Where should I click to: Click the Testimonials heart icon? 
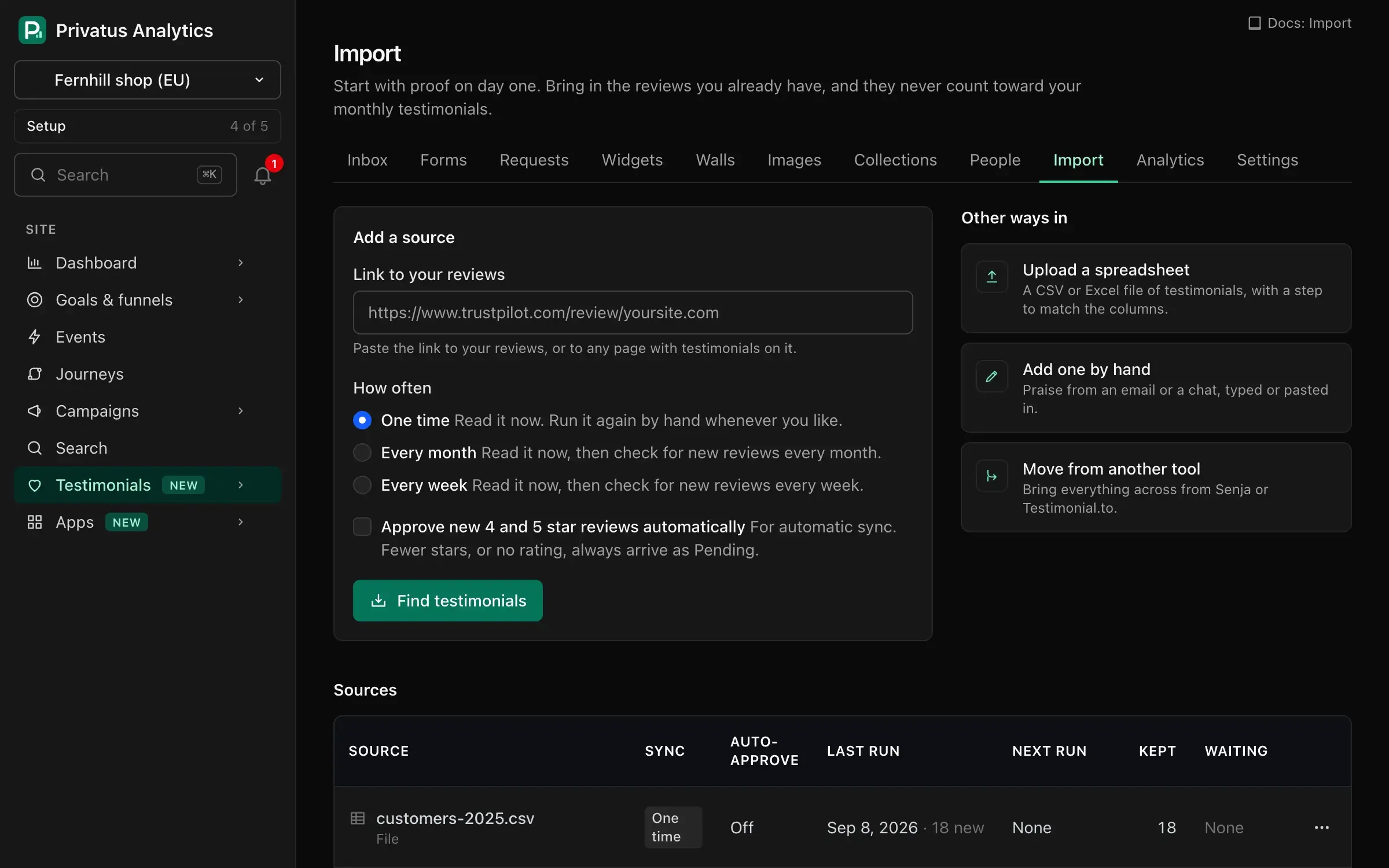[x=35, y=485]
